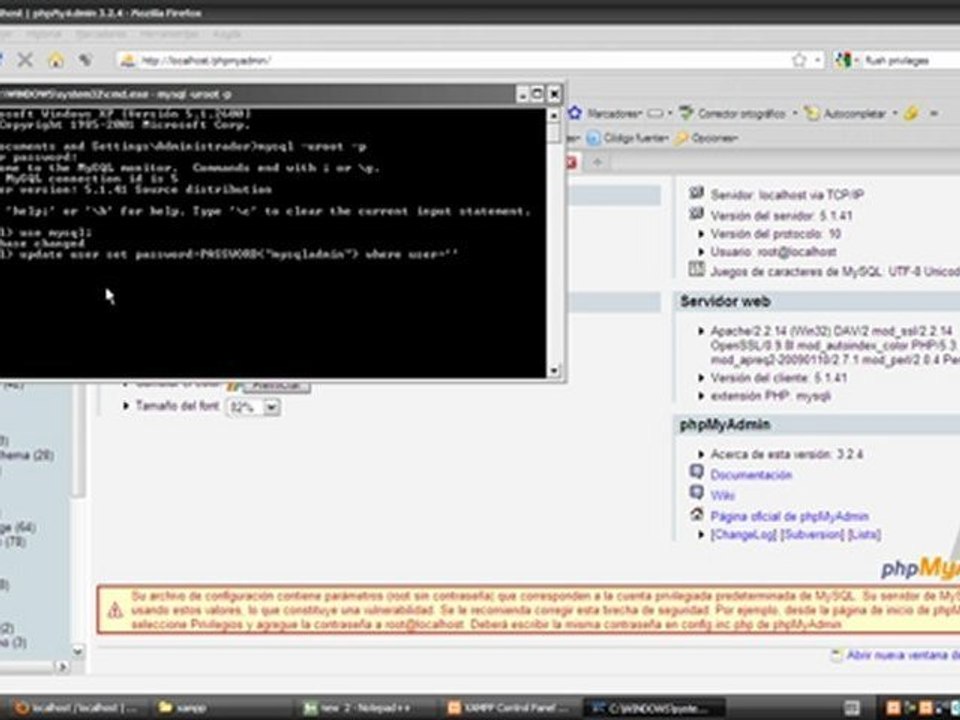Click the Página oficial home icon
The image size is (960, 720).
click(x=696, y=514)
